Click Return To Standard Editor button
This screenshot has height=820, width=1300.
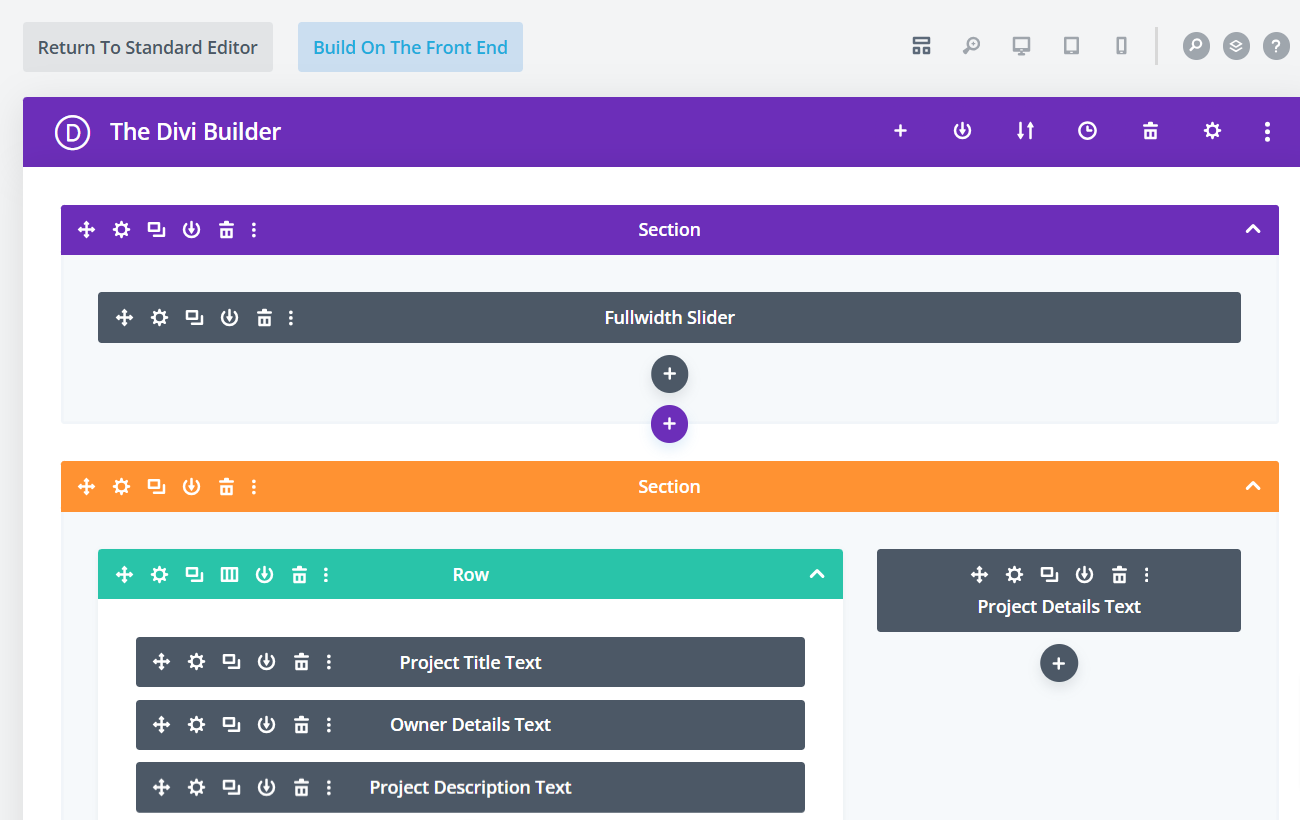coord(148,47)
